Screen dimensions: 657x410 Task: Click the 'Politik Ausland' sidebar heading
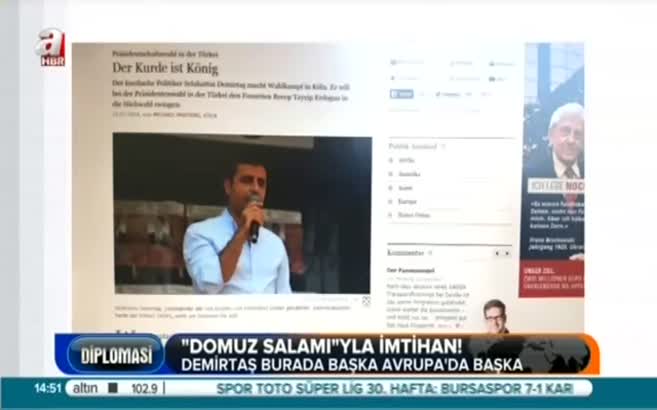(x=412, y=147)
